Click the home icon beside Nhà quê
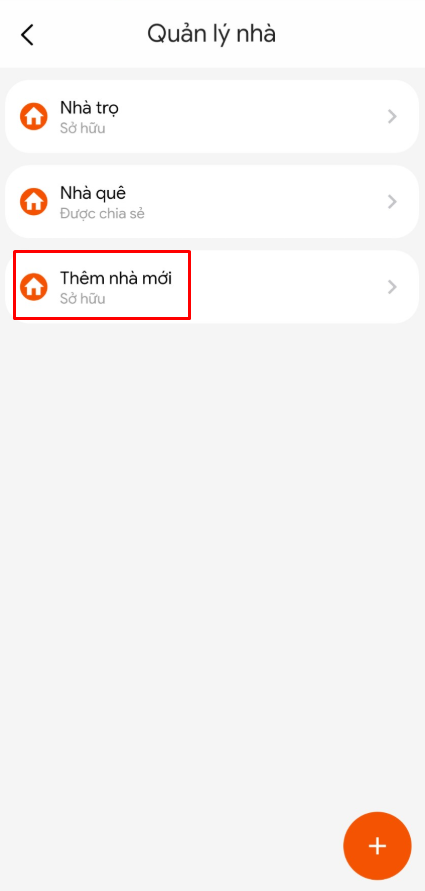The image size is (425, 891). [34, 202]
